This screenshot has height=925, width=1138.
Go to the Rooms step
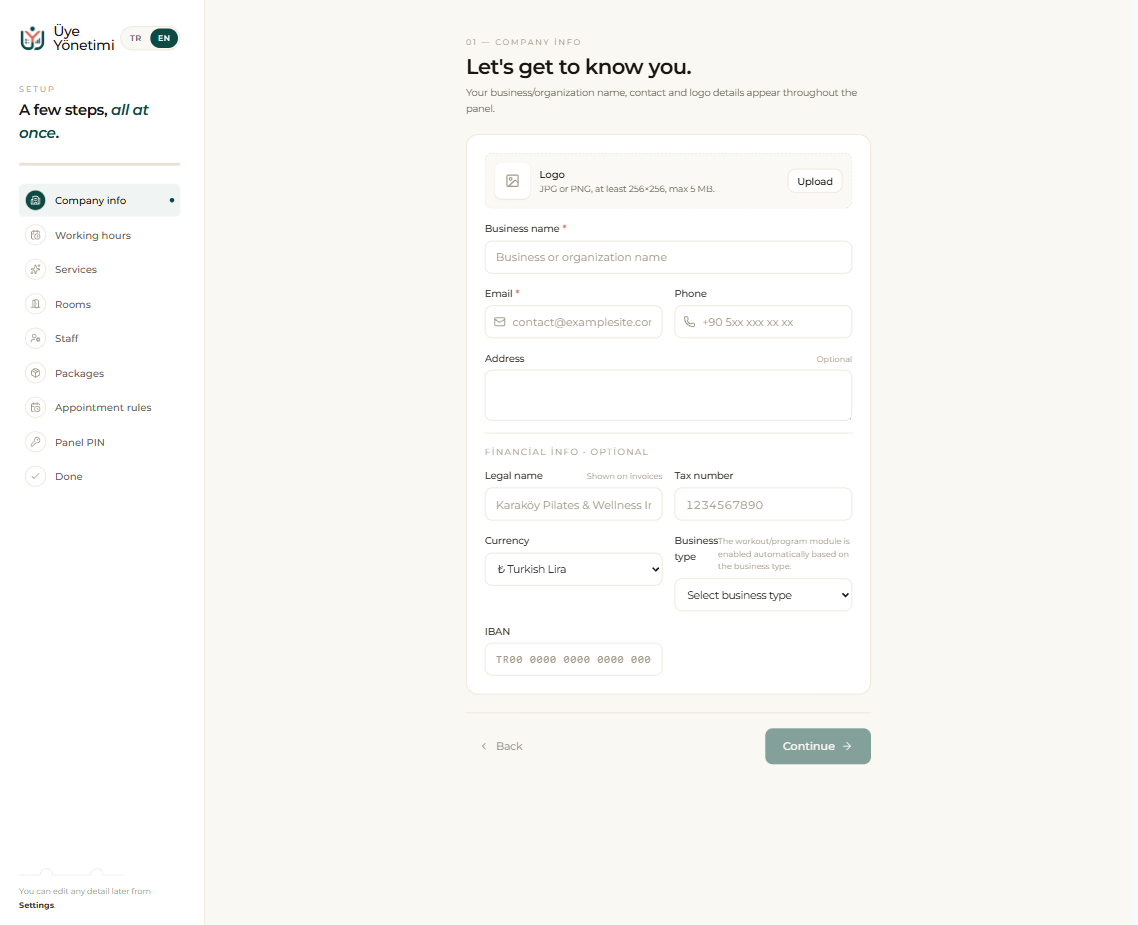pyautogui.click(x=99, y=304)
